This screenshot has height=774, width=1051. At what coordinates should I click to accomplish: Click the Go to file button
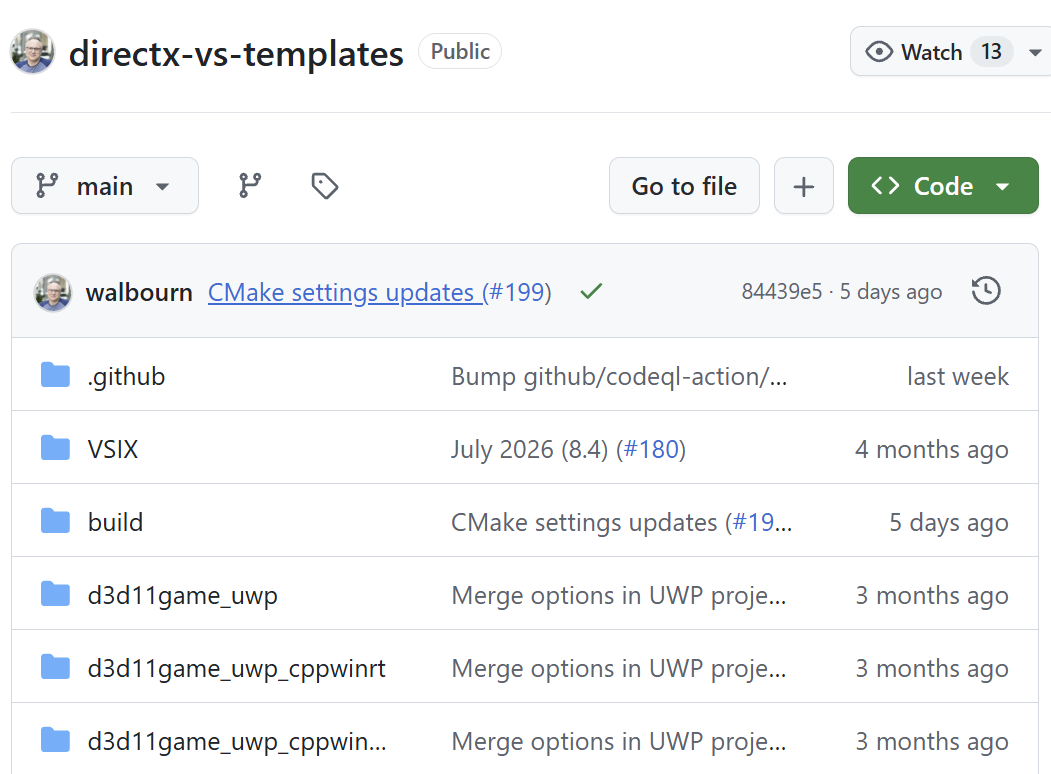tap(684, 186)
